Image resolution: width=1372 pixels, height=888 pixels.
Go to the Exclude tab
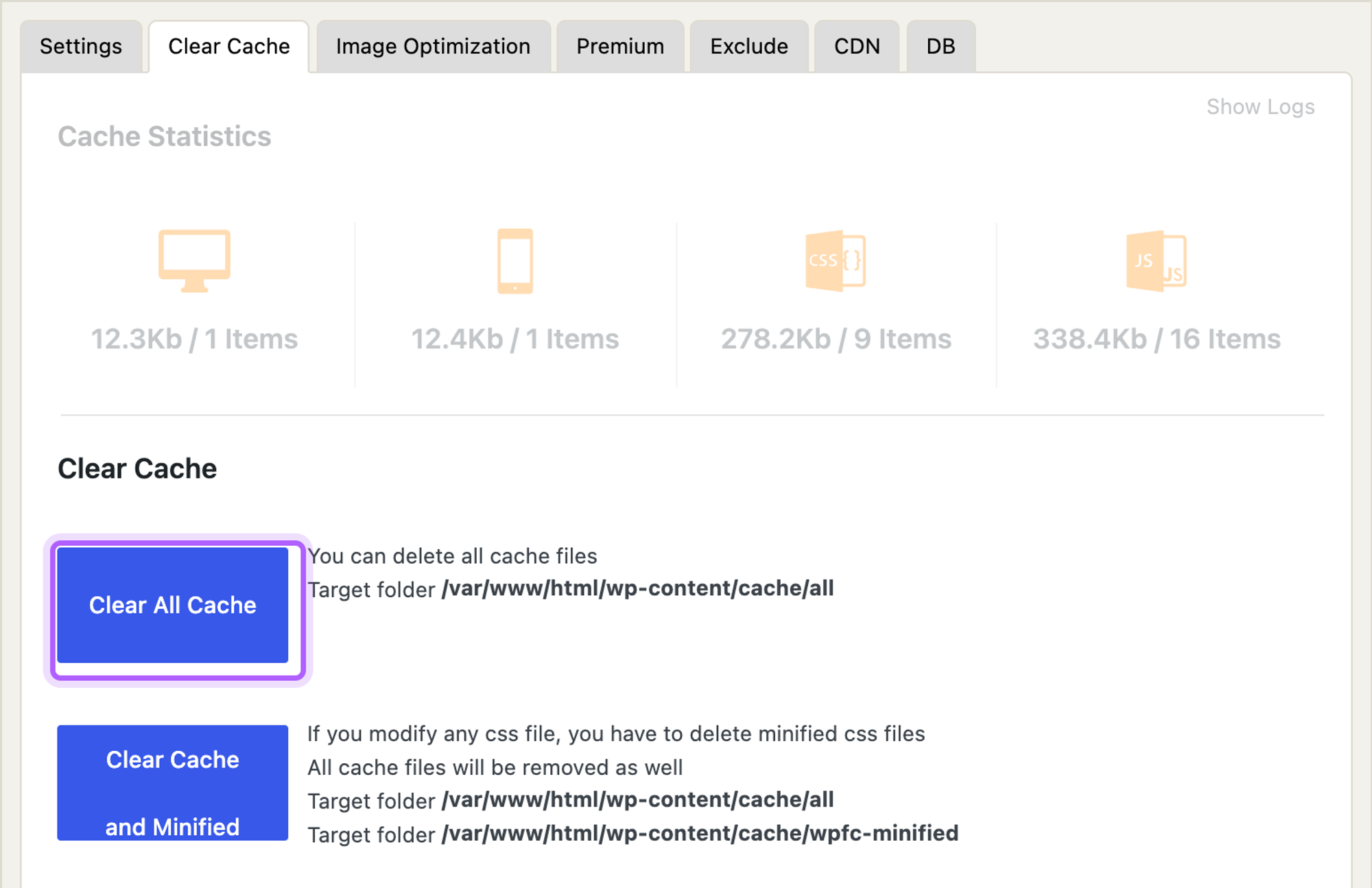click(x=749, y=47)
